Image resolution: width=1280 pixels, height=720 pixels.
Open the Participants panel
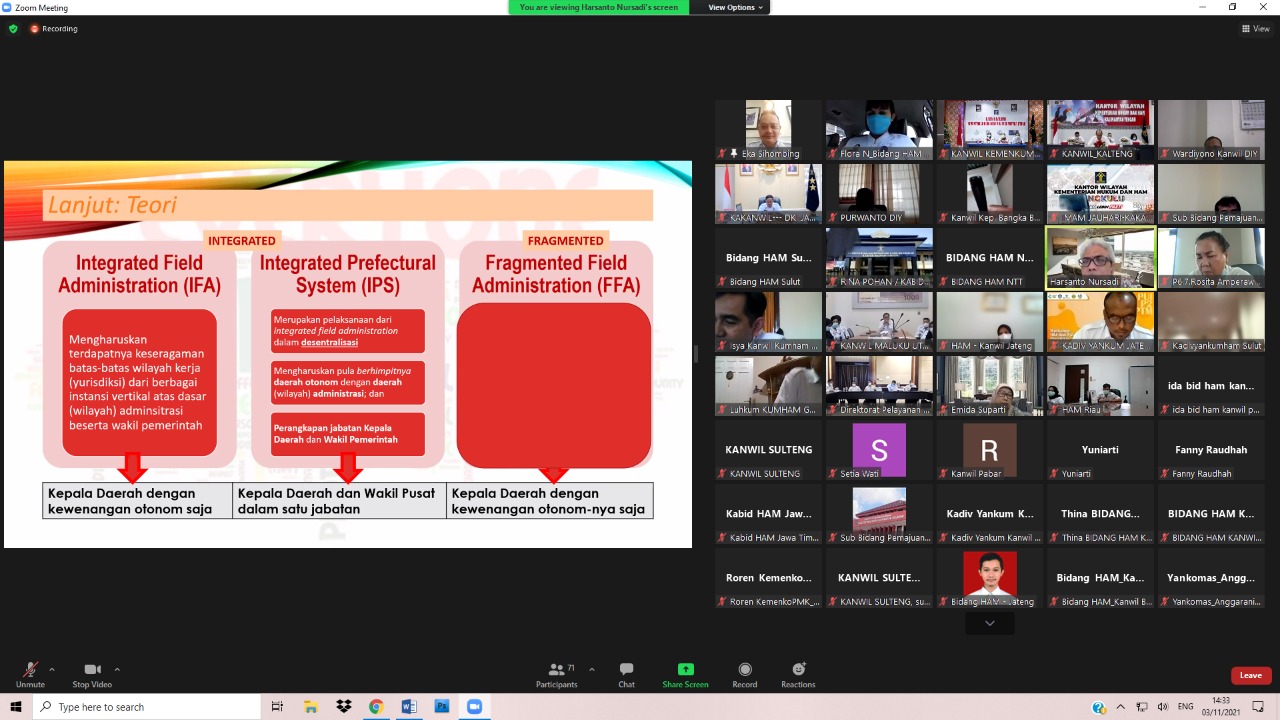click(x=556, y=669)
